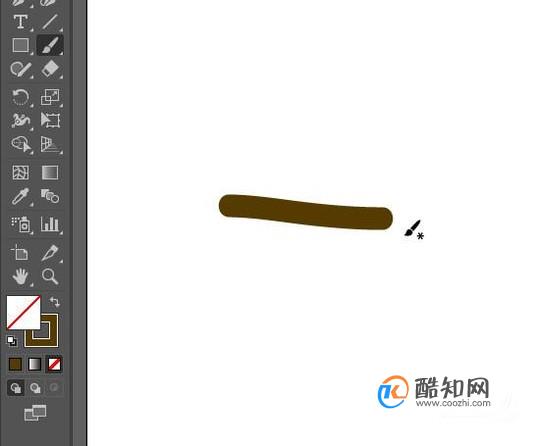Select the Rotate tool
The image size is (538, 446).
pyautogui.click(x=21, y=97)
